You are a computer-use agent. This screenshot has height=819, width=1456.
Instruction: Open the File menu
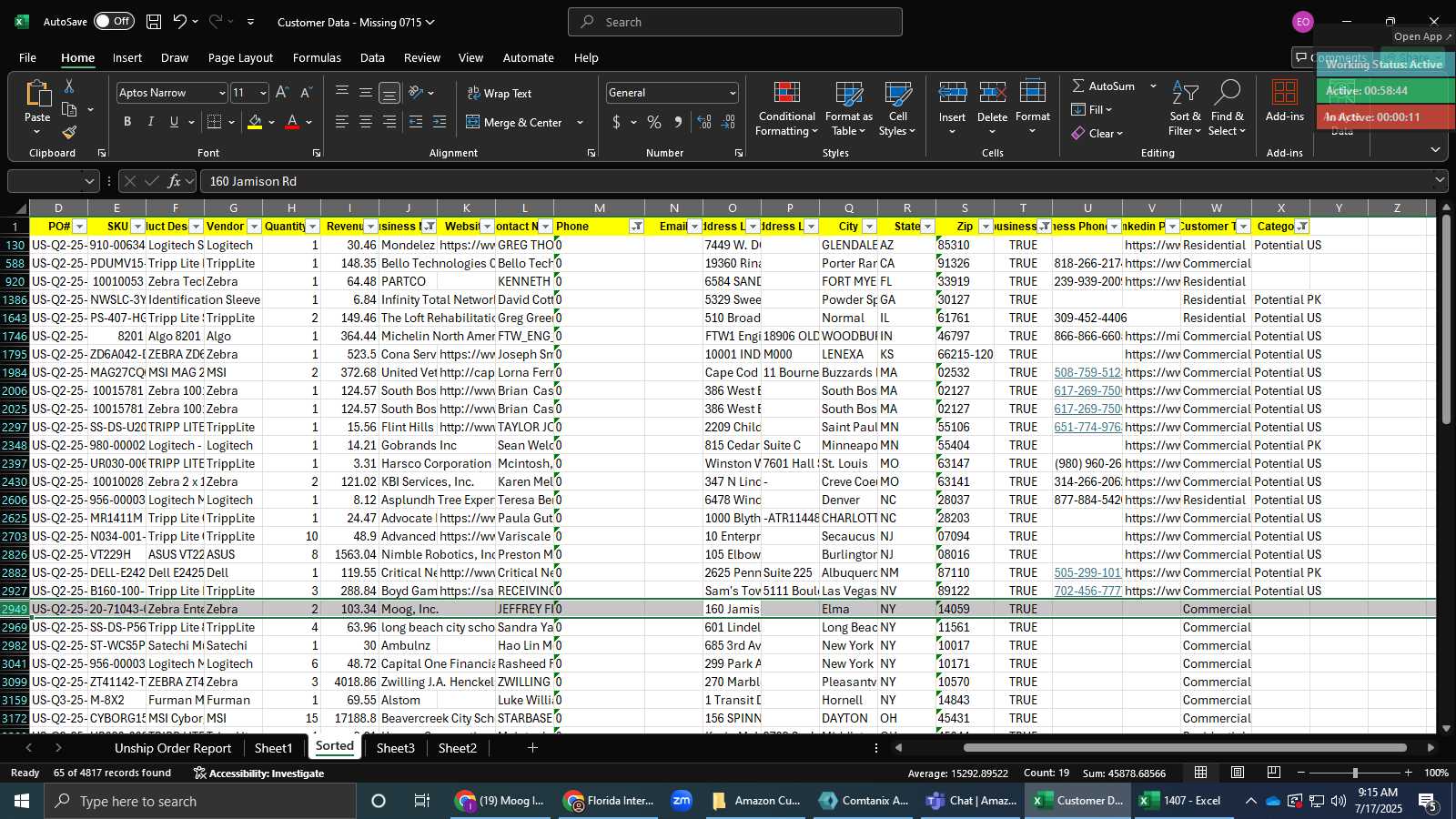[28, 57]
